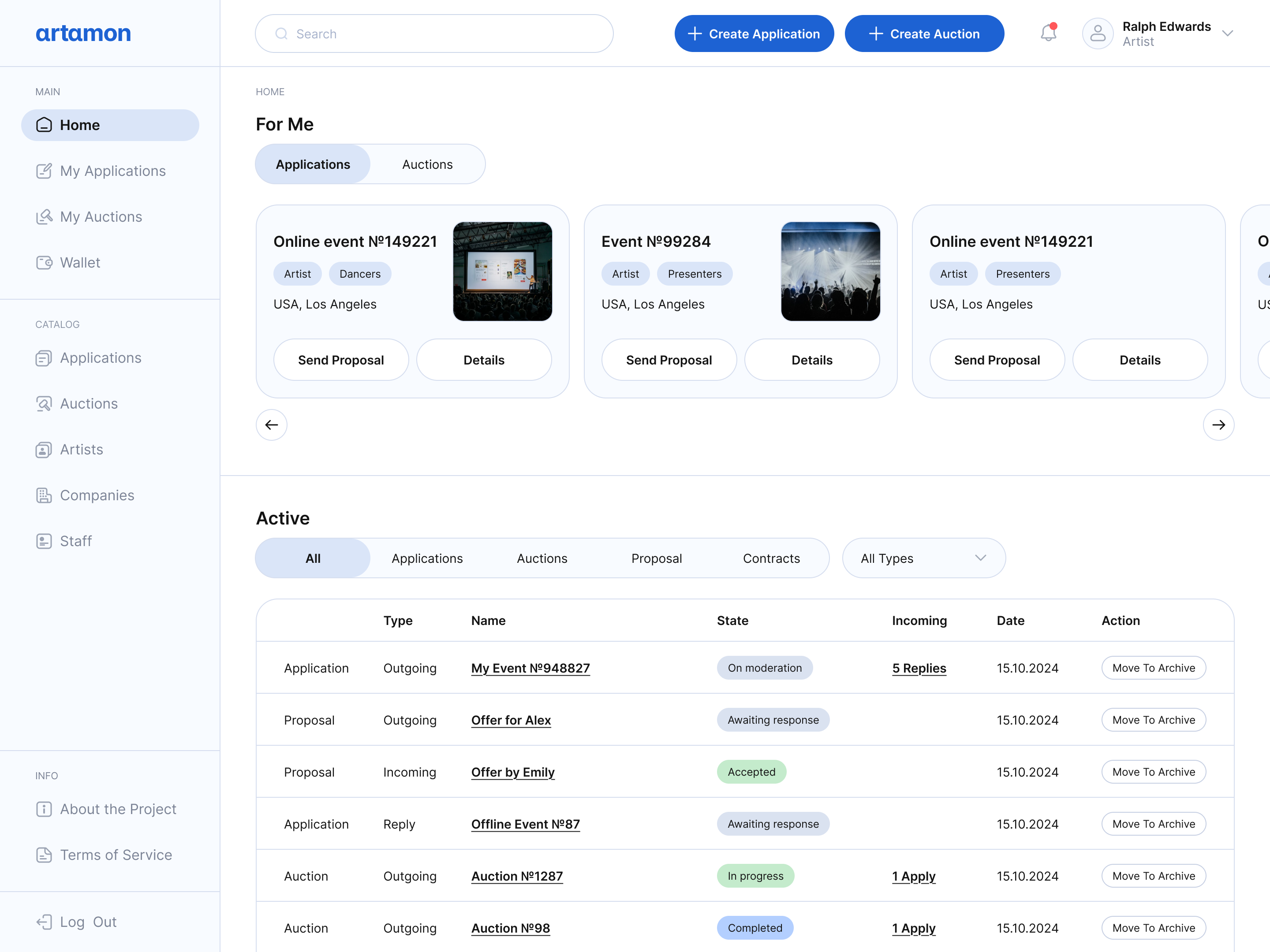The image size is (1270, 952).
Task: Click the Wallet sidebar icon
Action: (44, 263)
